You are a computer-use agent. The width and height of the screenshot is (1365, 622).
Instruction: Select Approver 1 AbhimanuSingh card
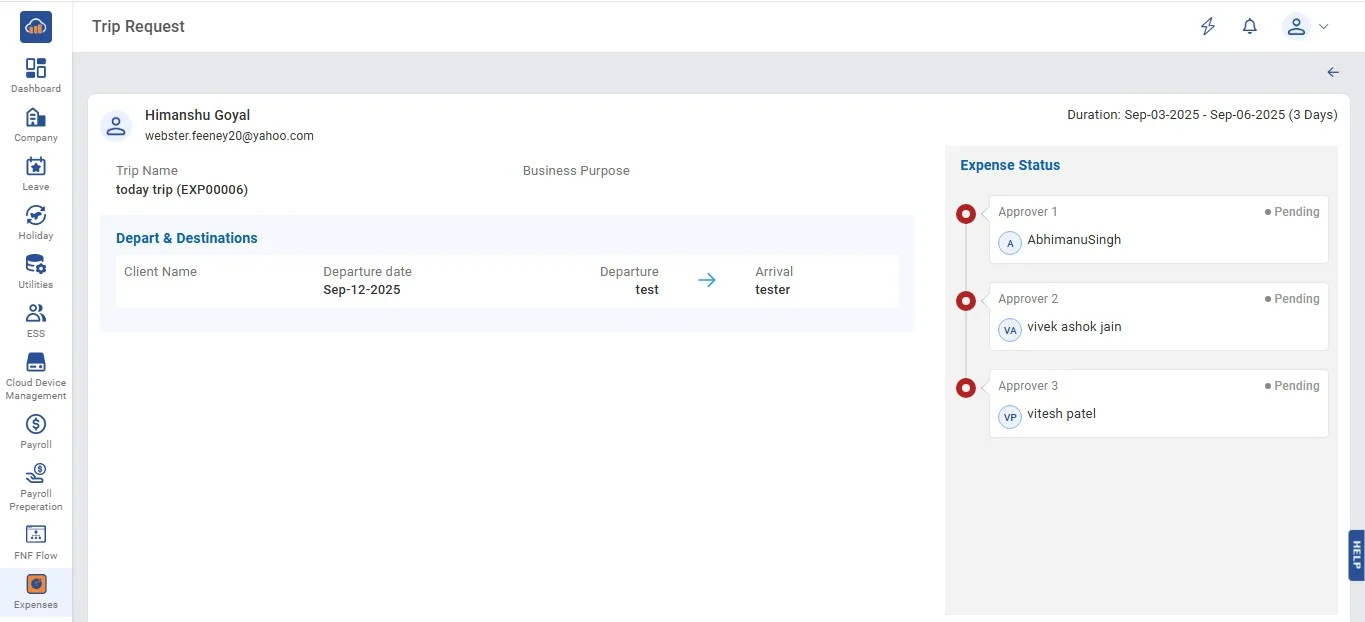(1158, 229)
